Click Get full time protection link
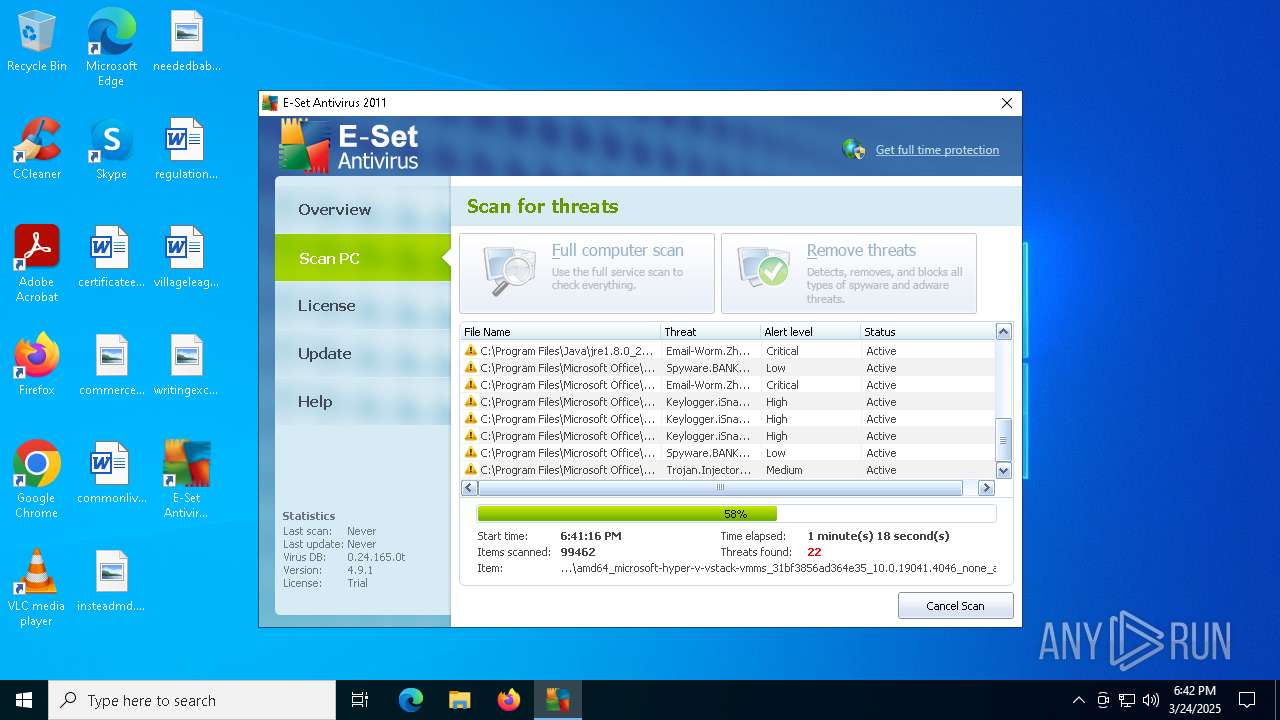Image resolution: width=1280 pixels, height=720 pixels. (x=937, y=150)
